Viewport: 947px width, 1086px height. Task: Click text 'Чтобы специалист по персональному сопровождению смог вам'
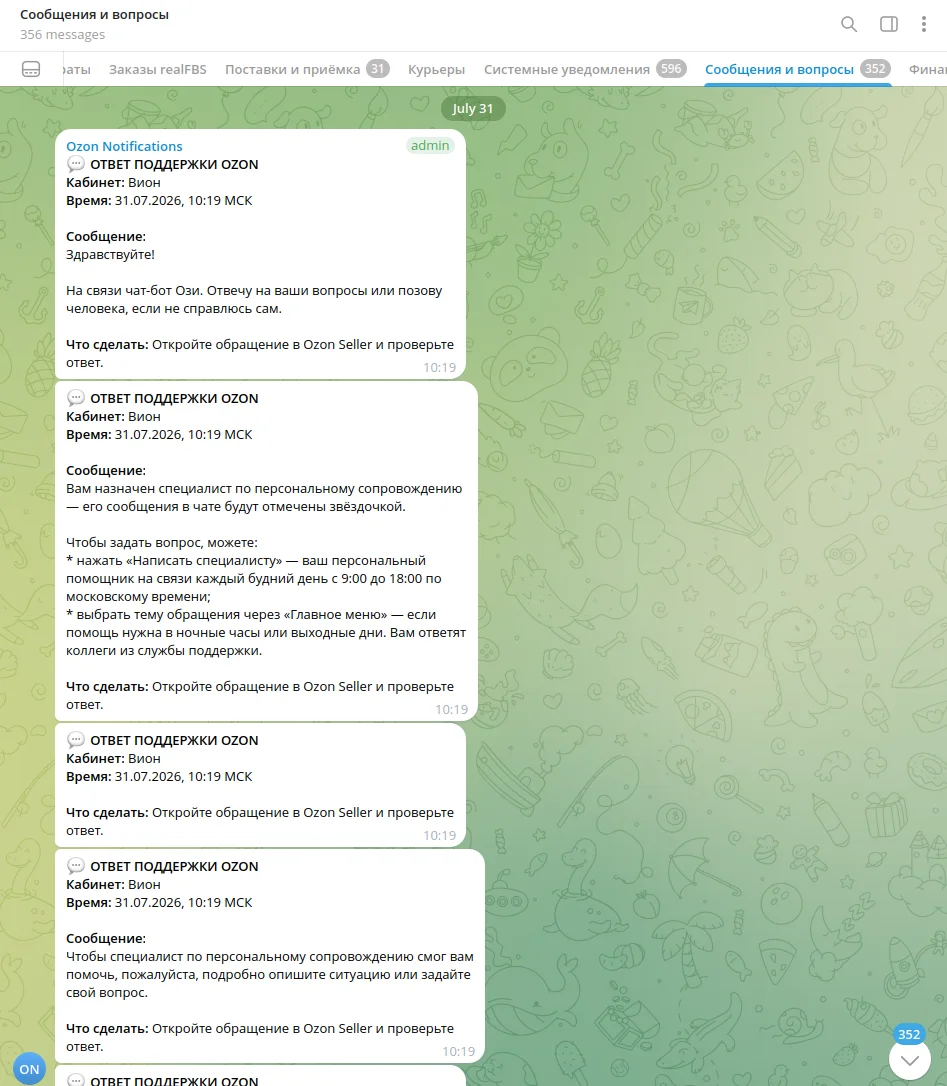pyautogui.click(x=269, y=956)
